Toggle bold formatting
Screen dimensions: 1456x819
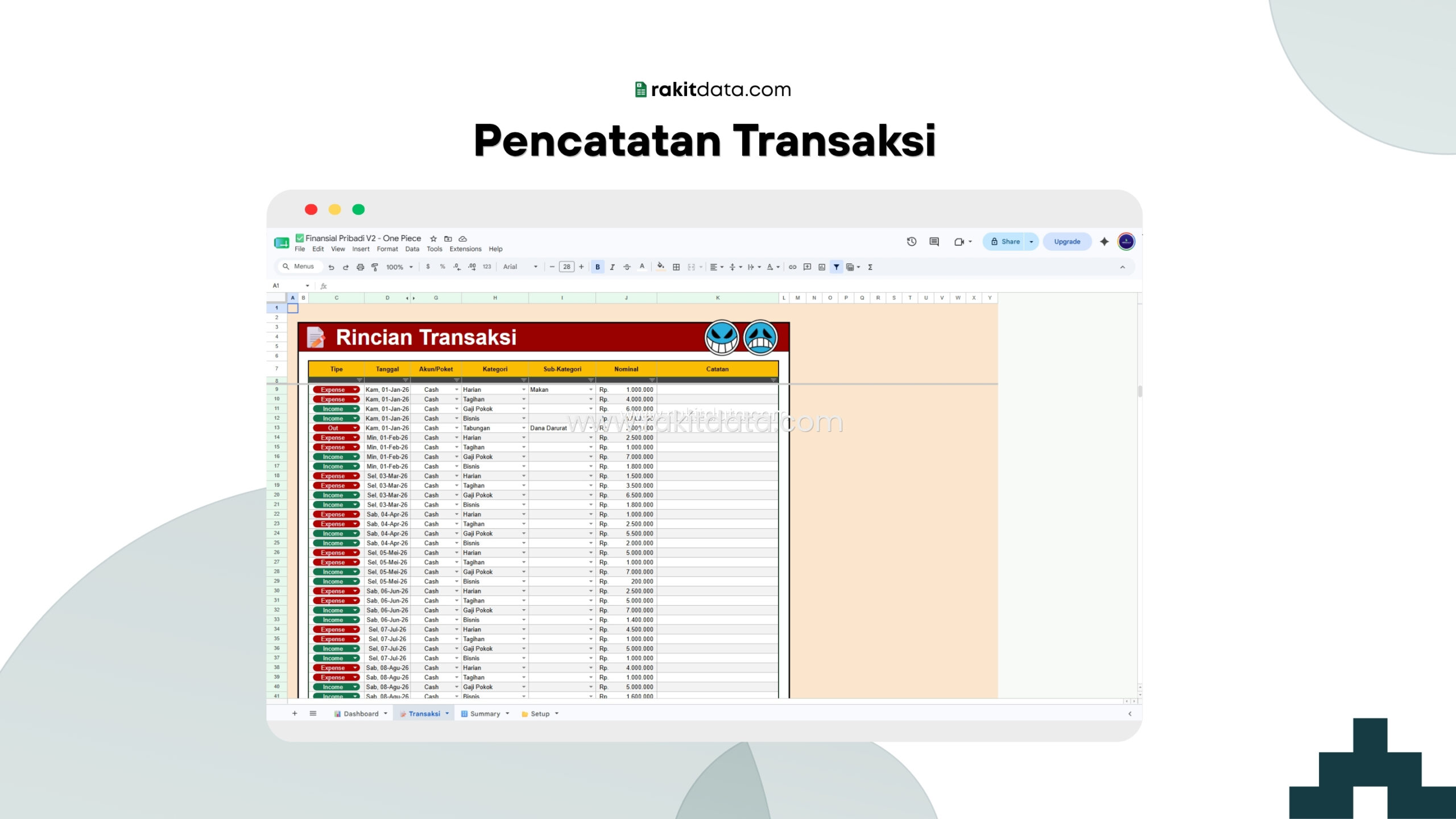[597, 267]
